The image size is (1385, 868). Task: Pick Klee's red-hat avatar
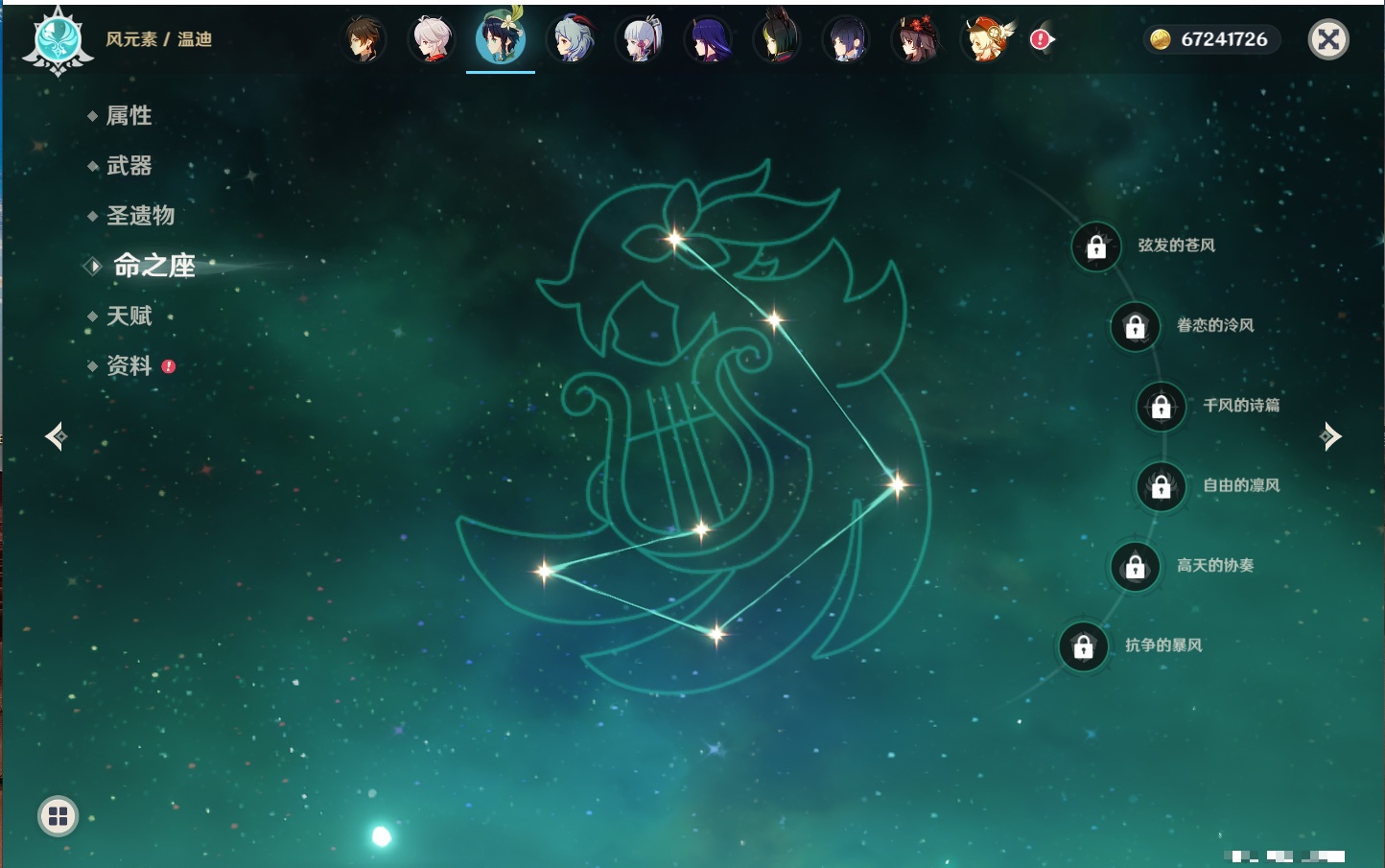(986, 39)
